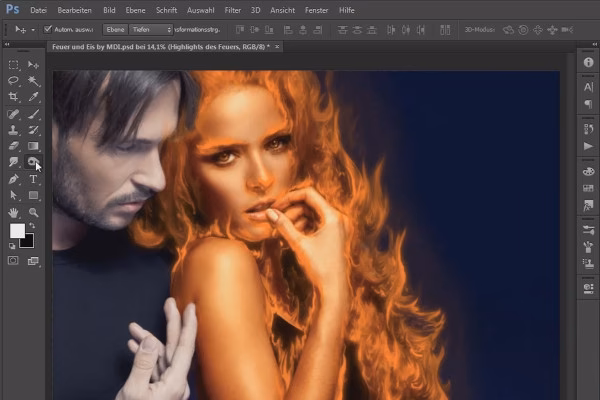The width and height of the screenshot is (600, 400).
Task: Toggle the Autom. auswählen checkbox
Action: tap(47, 29)
